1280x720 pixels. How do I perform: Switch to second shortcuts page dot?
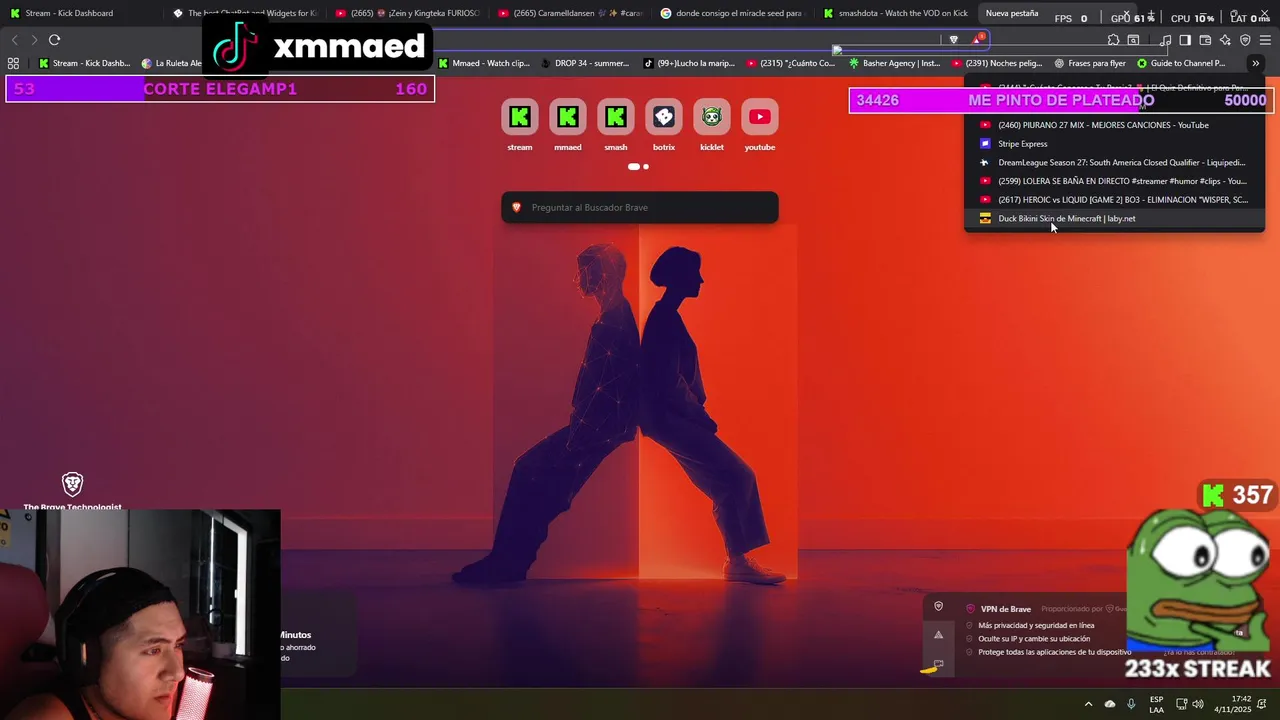[646, 166]
